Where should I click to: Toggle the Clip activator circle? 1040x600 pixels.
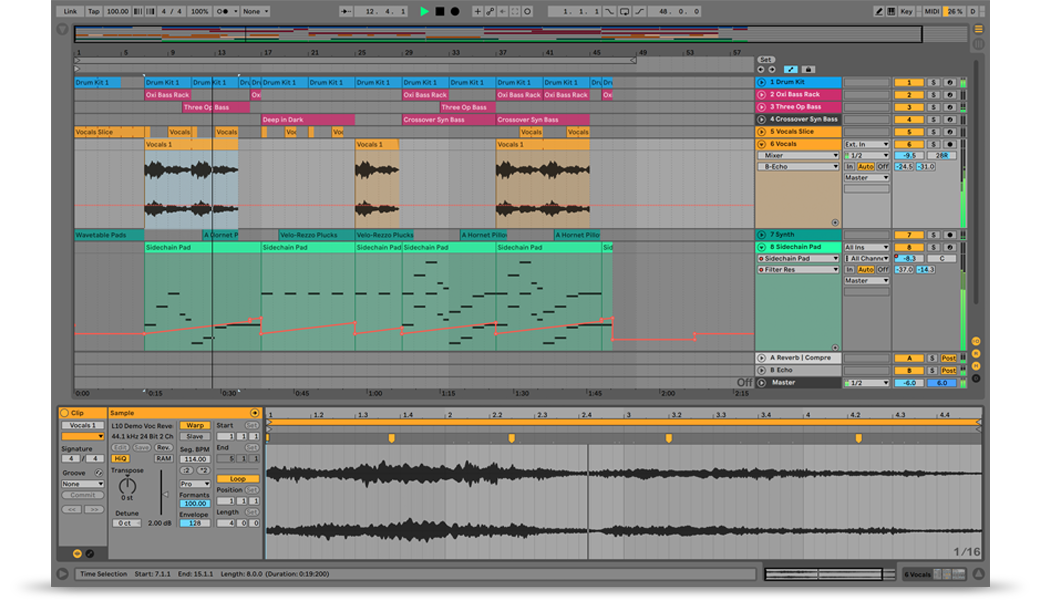[65, 412]
